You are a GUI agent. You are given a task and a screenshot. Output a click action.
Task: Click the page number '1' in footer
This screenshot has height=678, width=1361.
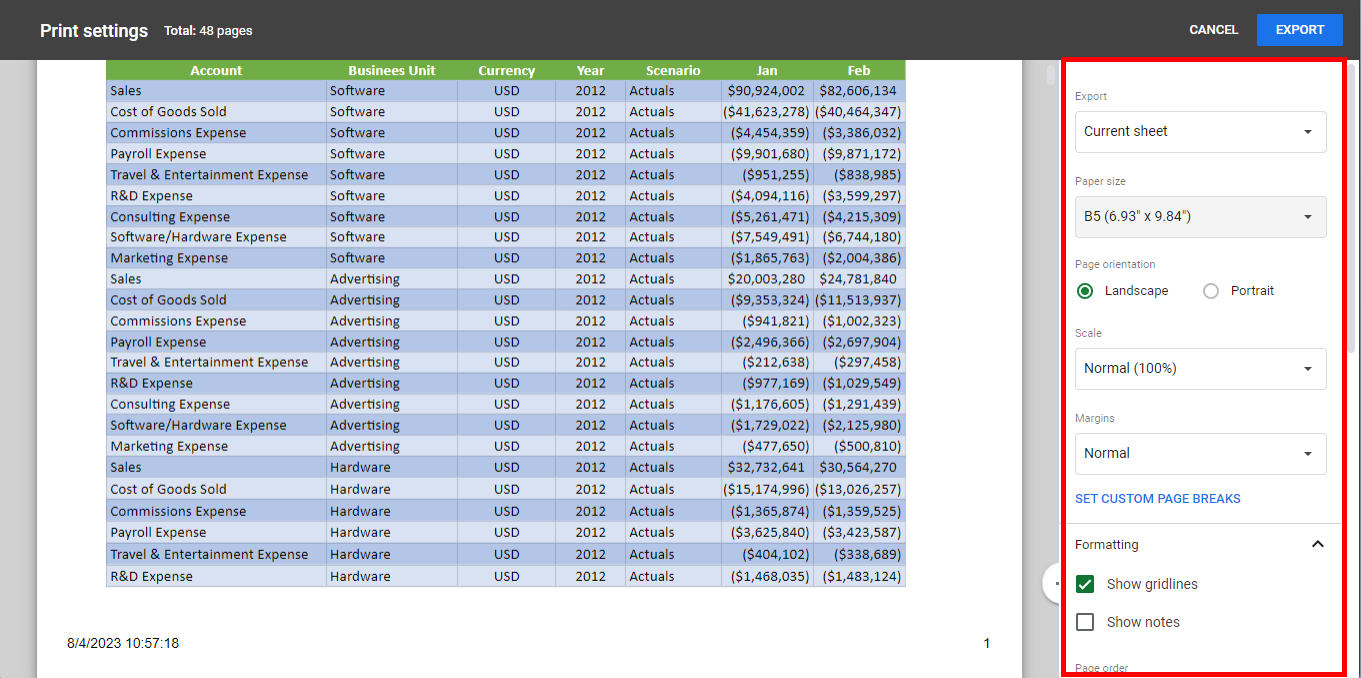tap(987, 643)
